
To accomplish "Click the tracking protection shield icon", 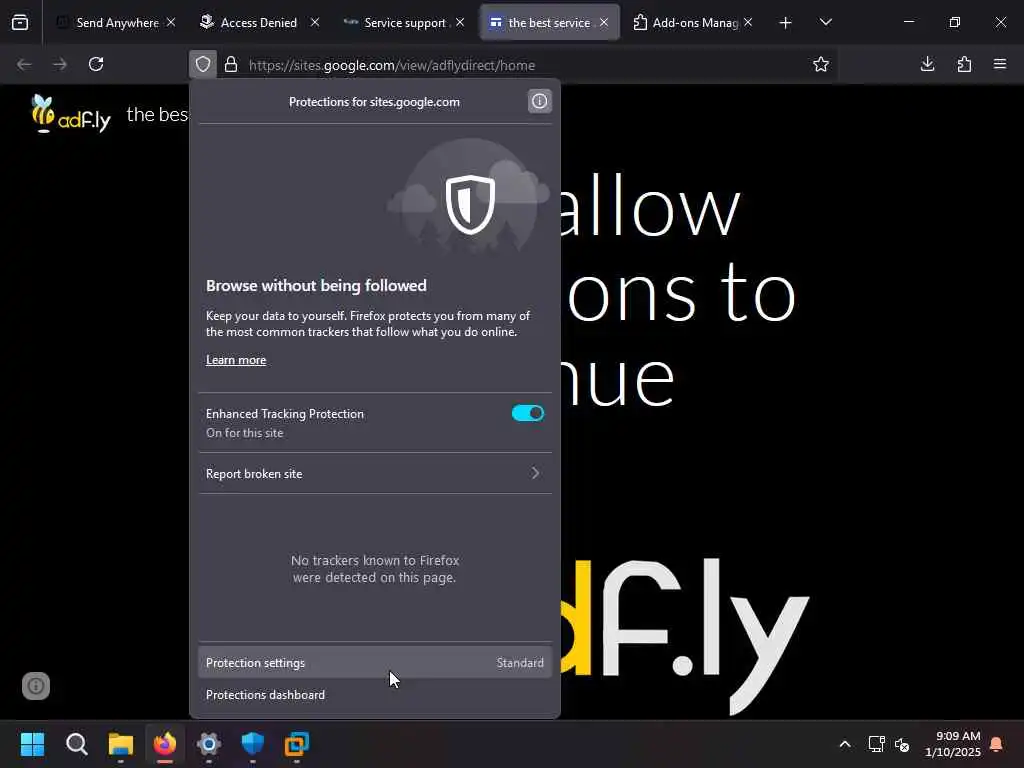I will click(203, 65).
